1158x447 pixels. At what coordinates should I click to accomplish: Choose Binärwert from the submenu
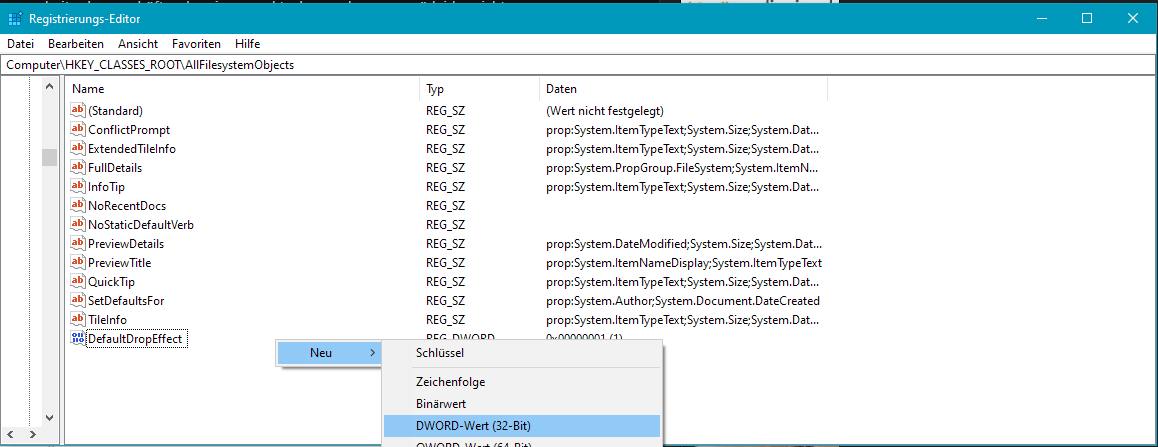pyautogui.click(x=521, y=404)
